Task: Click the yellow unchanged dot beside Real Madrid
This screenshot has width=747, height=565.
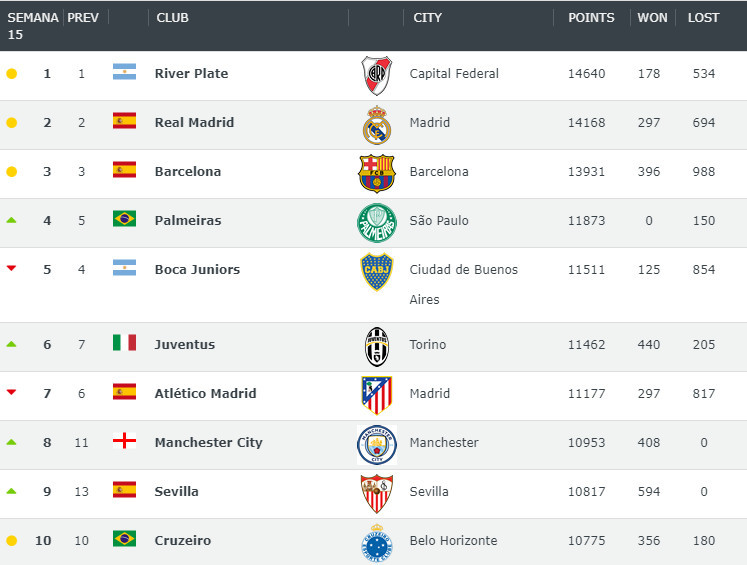Action: click(x=12, y=123)
